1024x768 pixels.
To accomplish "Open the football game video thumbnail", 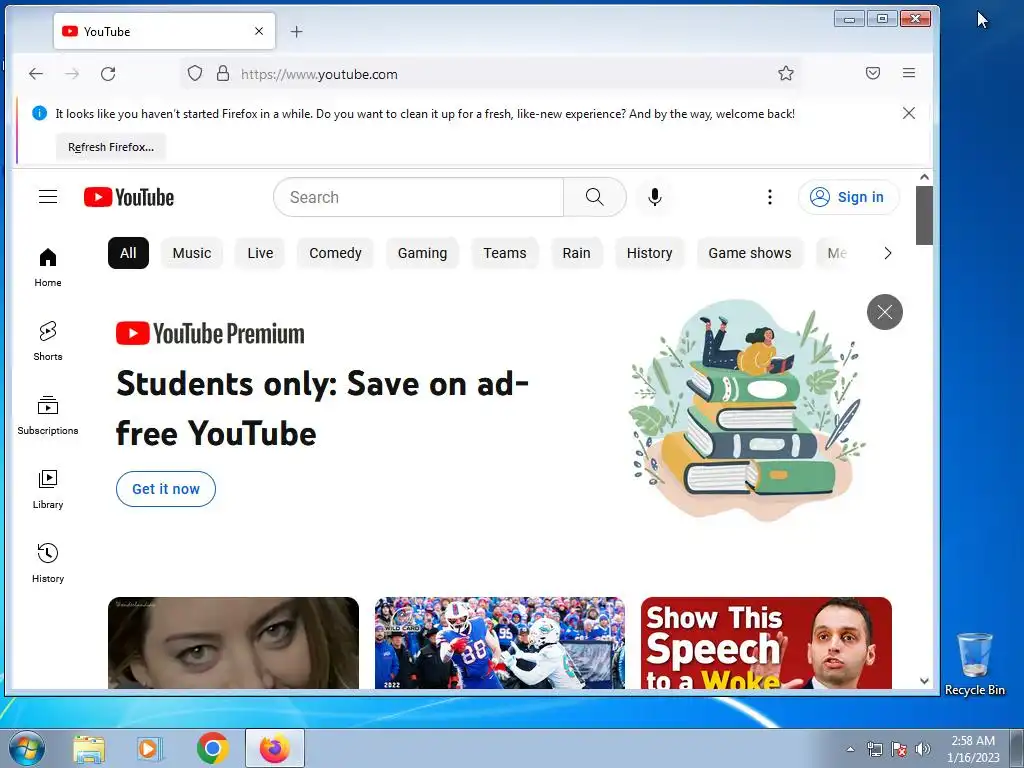I will pos(500,643).
